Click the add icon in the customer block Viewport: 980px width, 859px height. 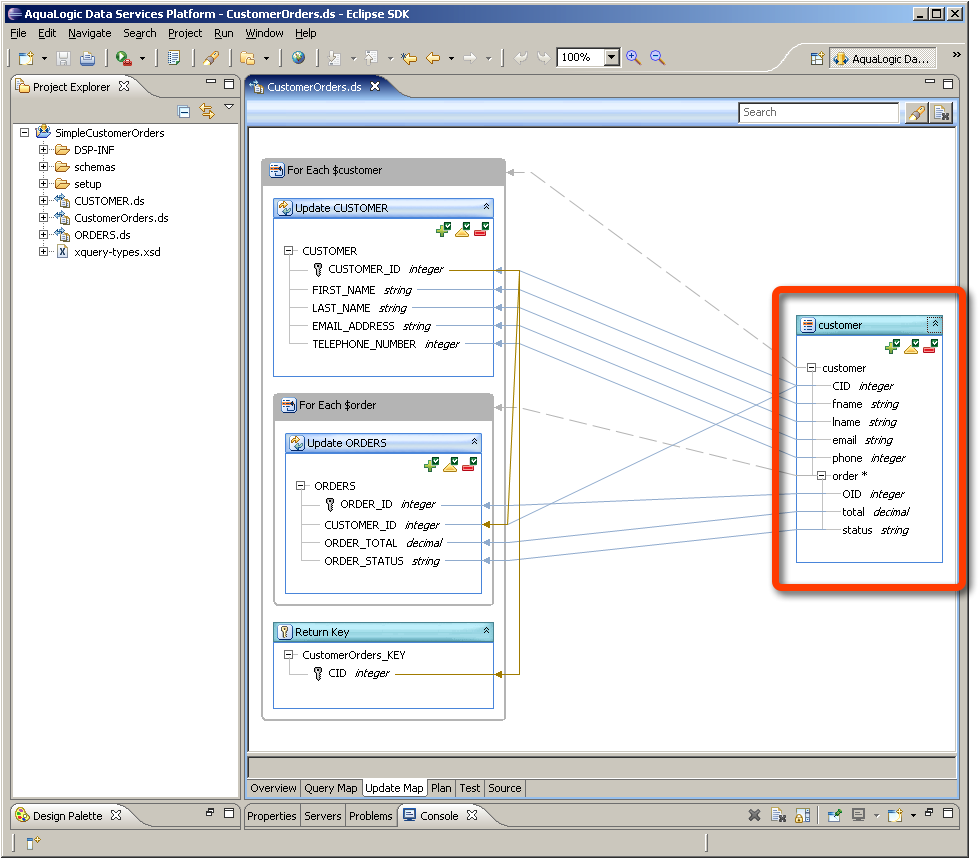892,346
